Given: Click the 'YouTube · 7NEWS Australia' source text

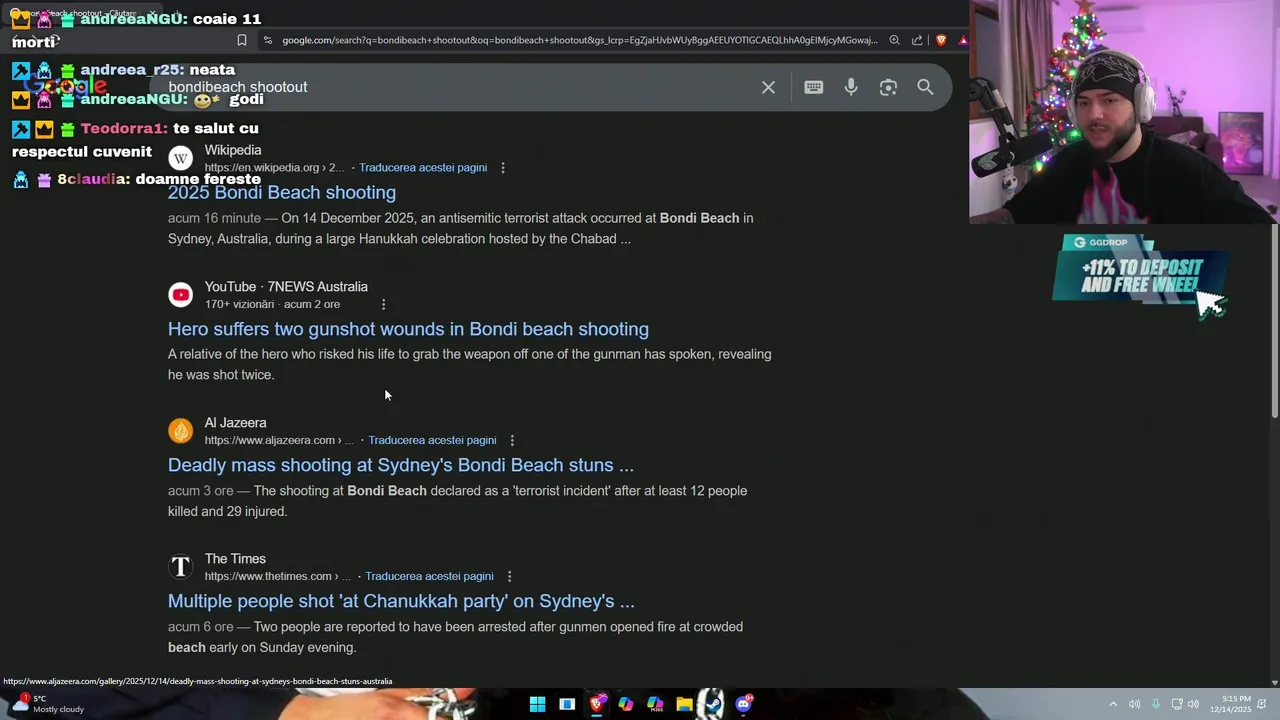Looking at the screenshot, I should pyautogui.click(x=286, y=287).
